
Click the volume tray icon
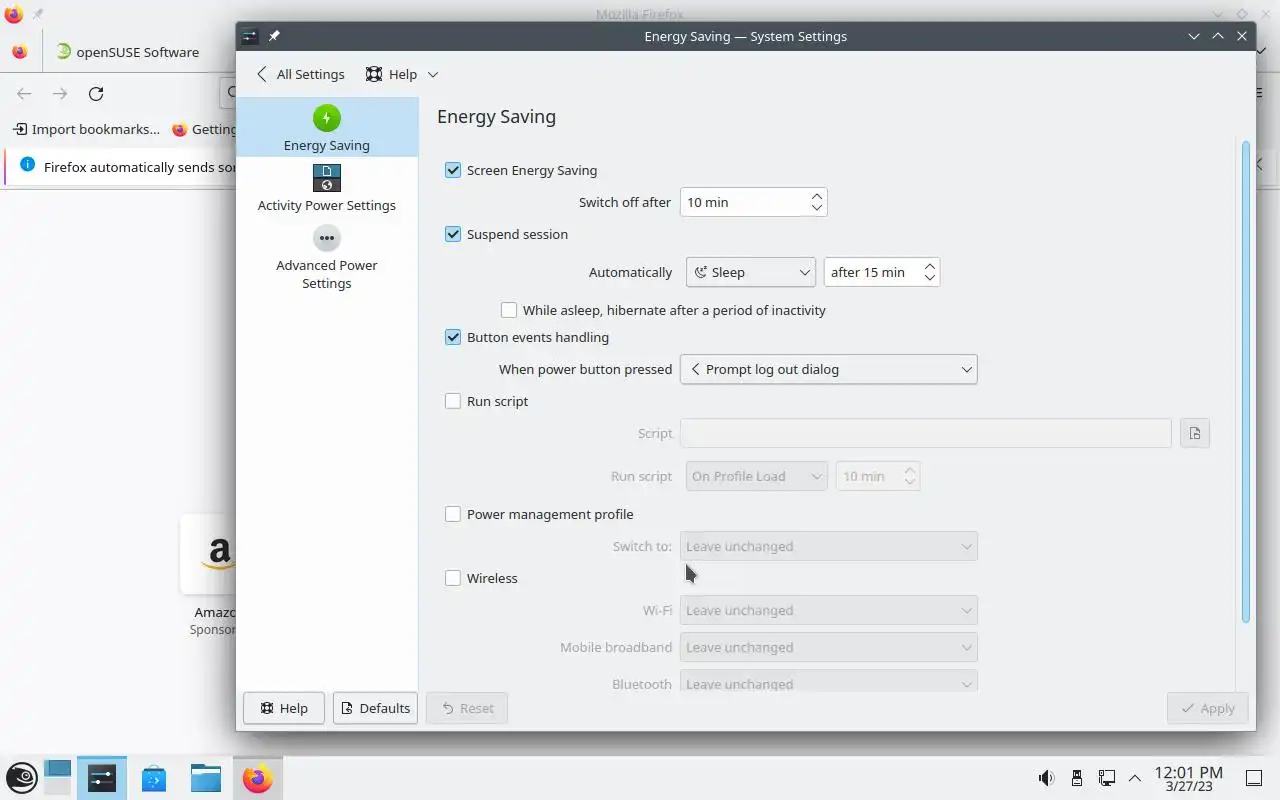[x=1046, y=778]
